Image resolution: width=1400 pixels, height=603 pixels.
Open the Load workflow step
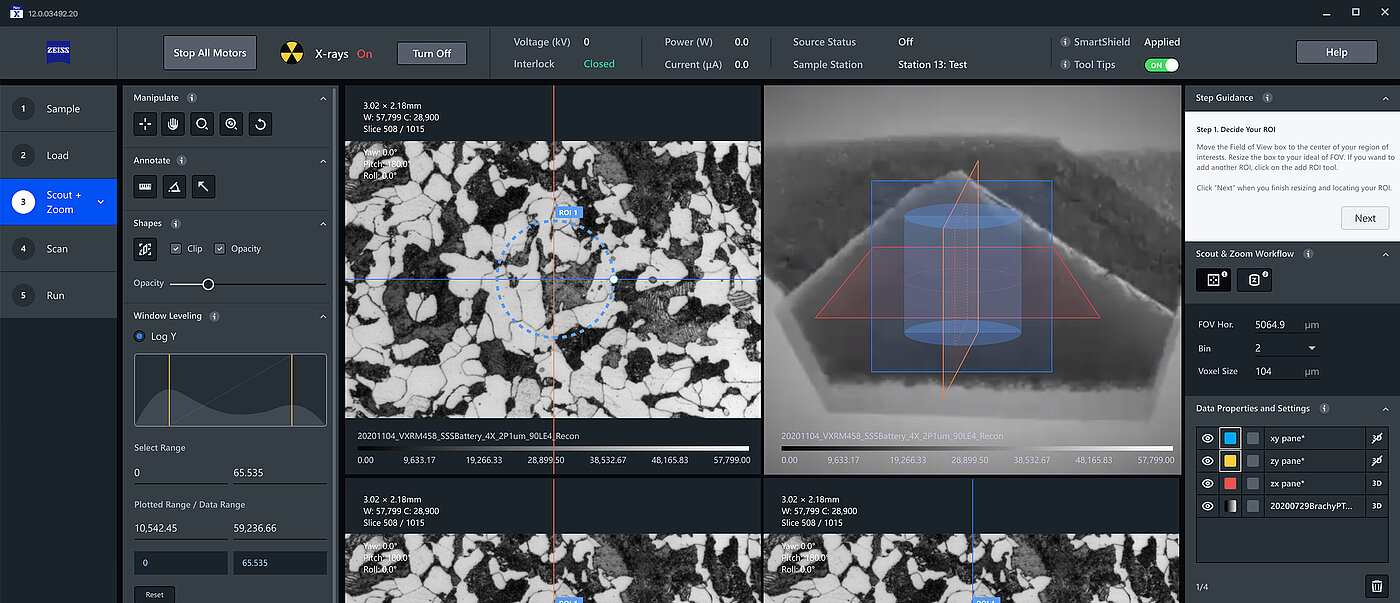point(58,155)
